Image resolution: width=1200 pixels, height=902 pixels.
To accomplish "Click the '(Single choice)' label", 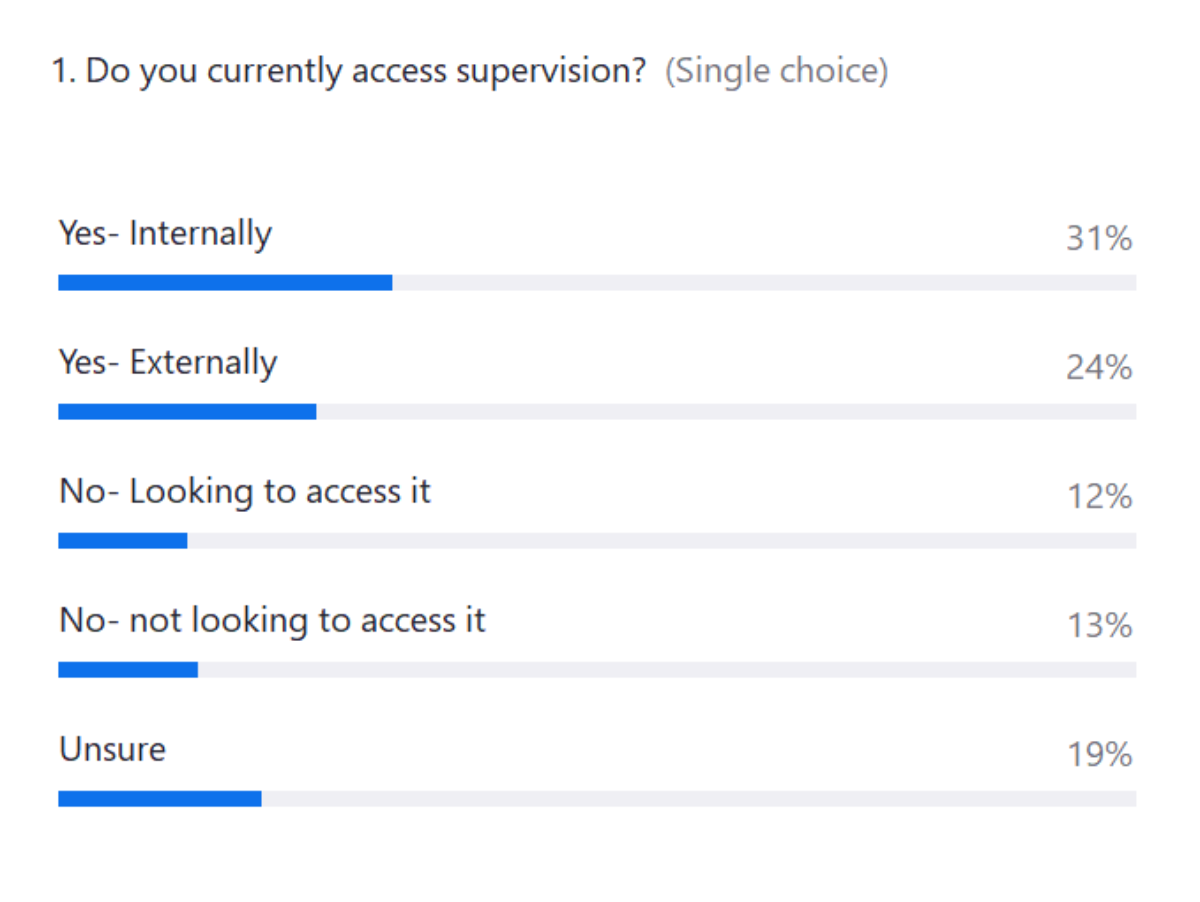I will click(777, 73).
